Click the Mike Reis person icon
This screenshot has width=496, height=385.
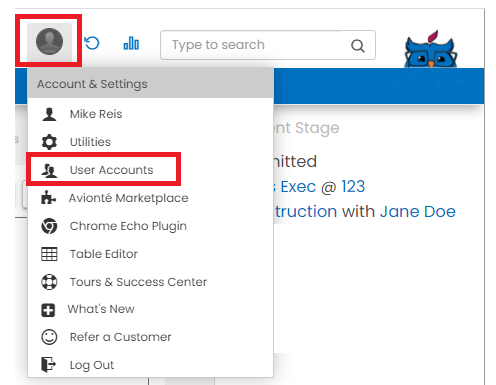click(x=49, y=114)
